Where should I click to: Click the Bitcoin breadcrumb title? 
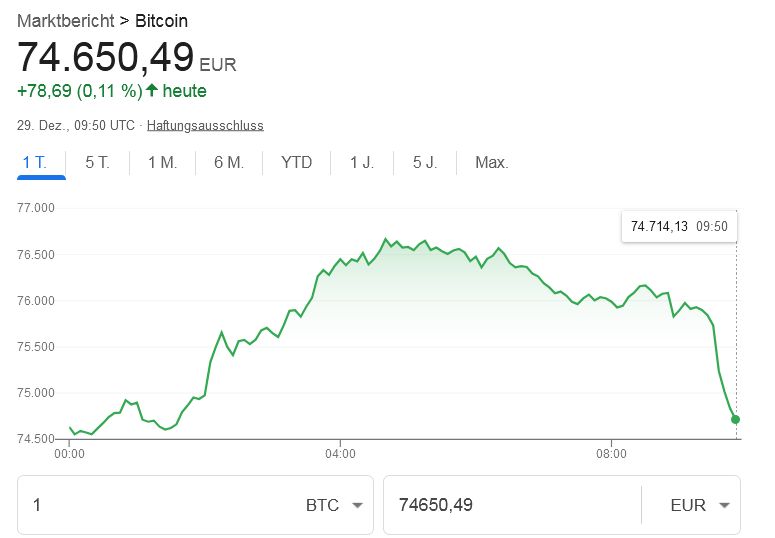point(161,20)
